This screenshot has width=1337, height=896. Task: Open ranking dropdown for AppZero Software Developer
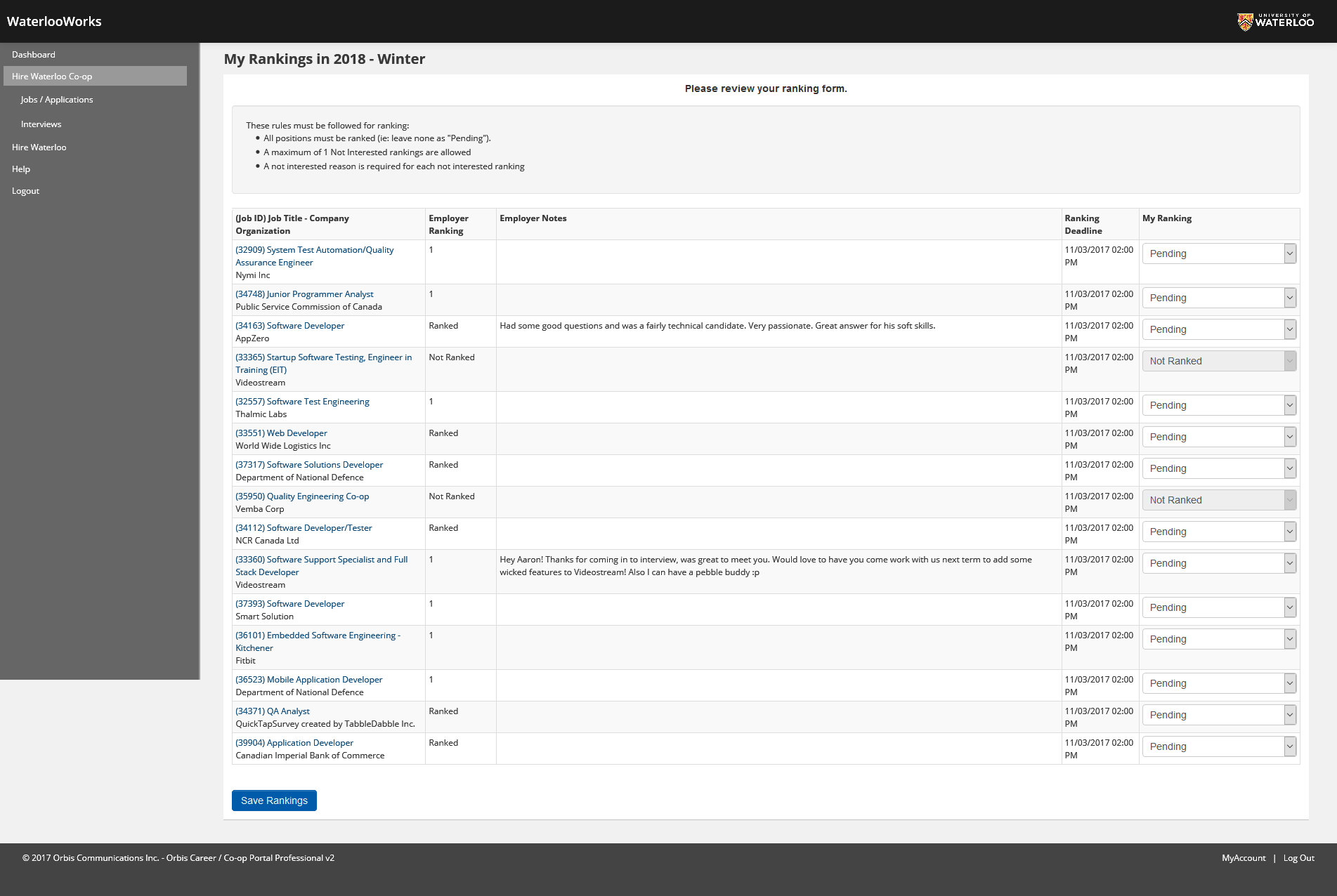coord(1219,329)
